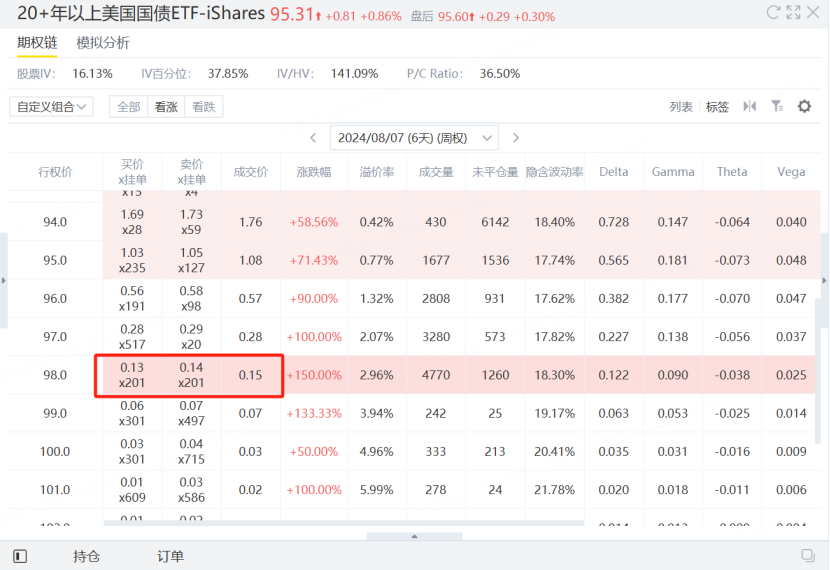Click ask price 0.14 x201 for strike 98.0

191,375
